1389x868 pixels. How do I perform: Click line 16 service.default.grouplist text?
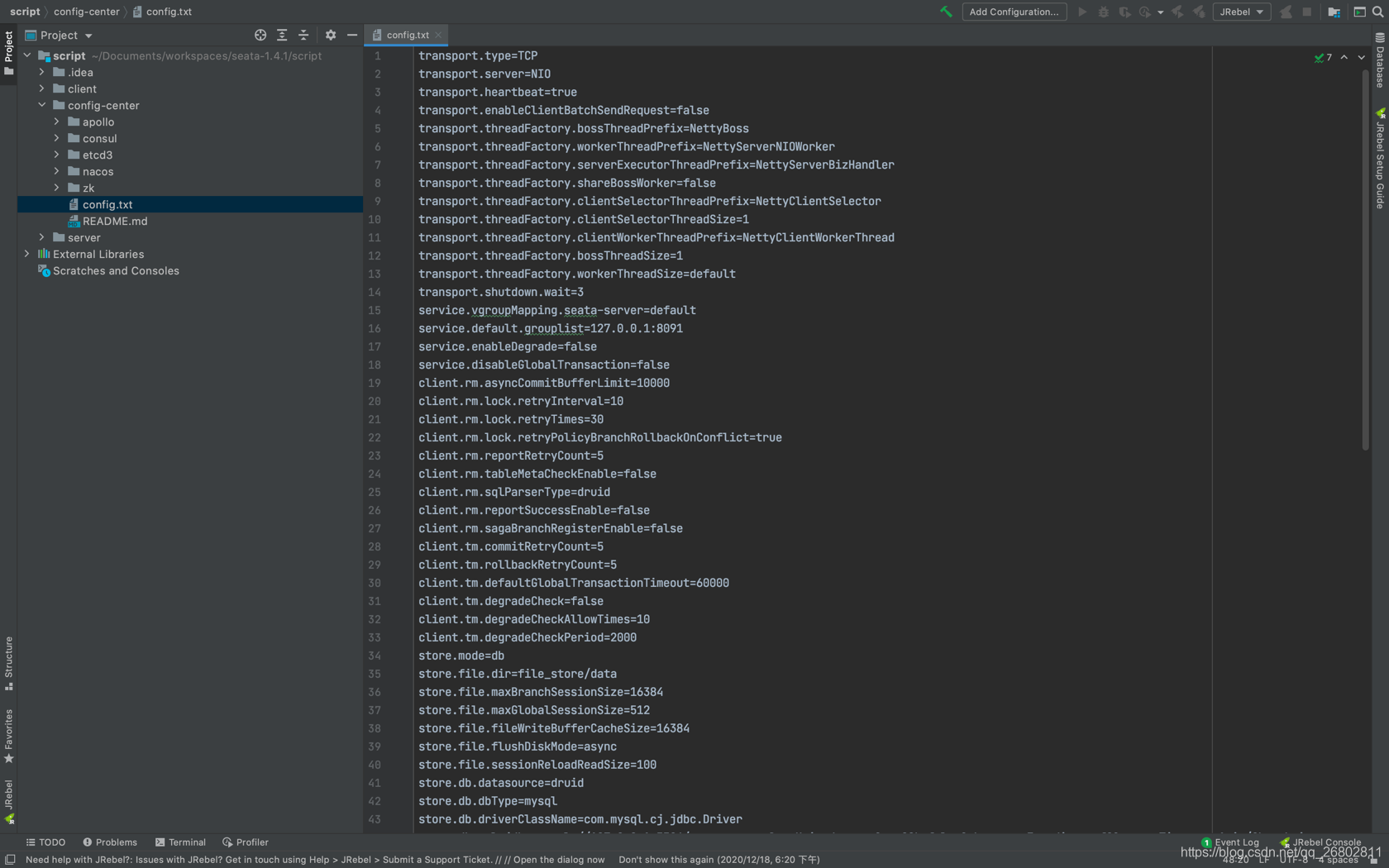[550, 328]
